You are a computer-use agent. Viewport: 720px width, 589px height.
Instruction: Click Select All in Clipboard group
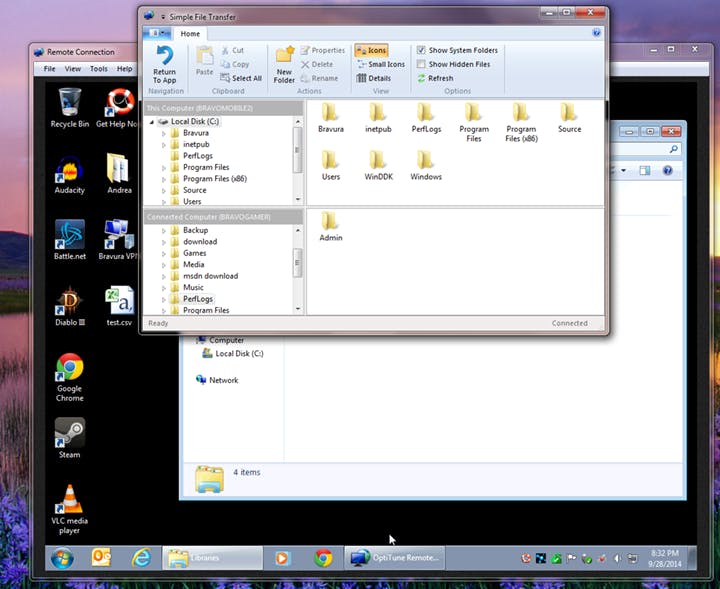240,78
